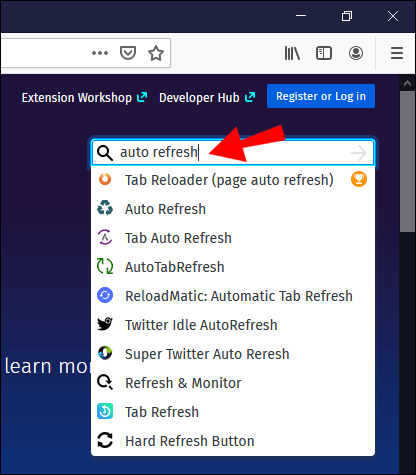Toggle the sidebar view icon
This screenshot has height=475, width=416.
[x=324, y=53]
